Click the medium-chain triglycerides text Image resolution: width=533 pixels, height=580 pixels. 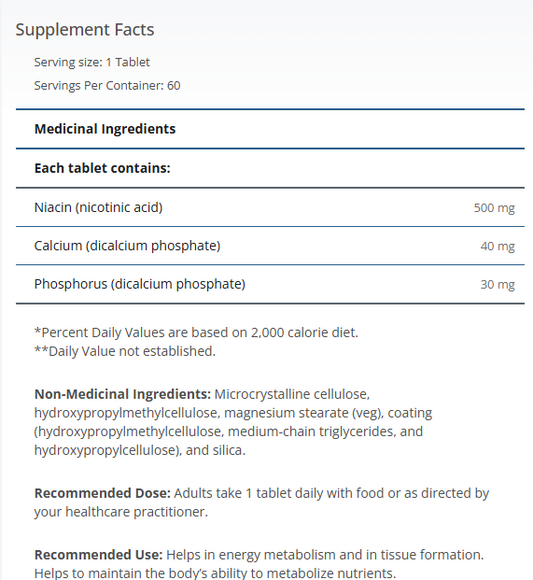pyautogui.click(x=311, y=432)
